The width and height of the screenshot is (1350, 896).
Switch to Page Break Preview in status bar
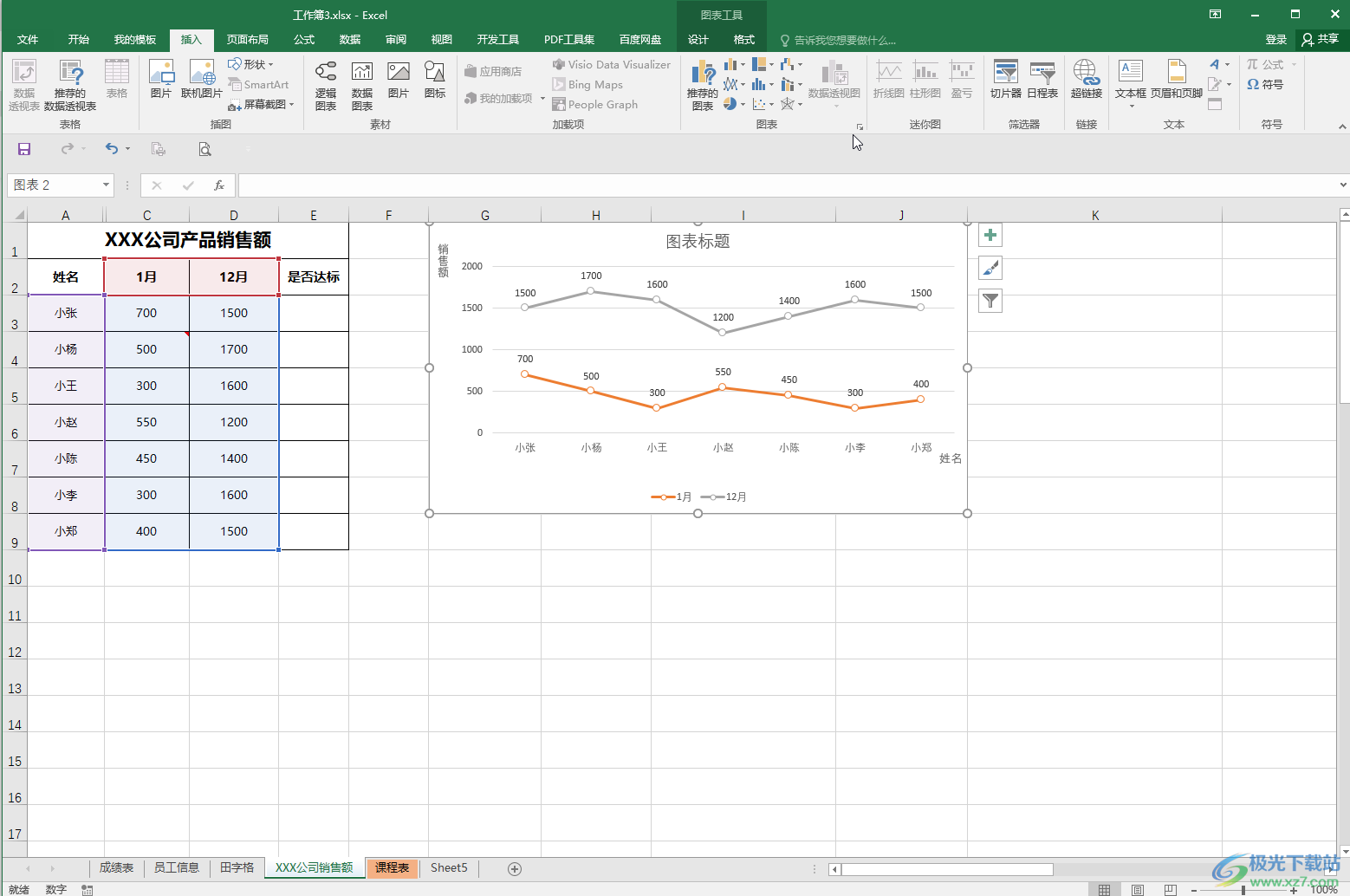(x=1171, y=890)
